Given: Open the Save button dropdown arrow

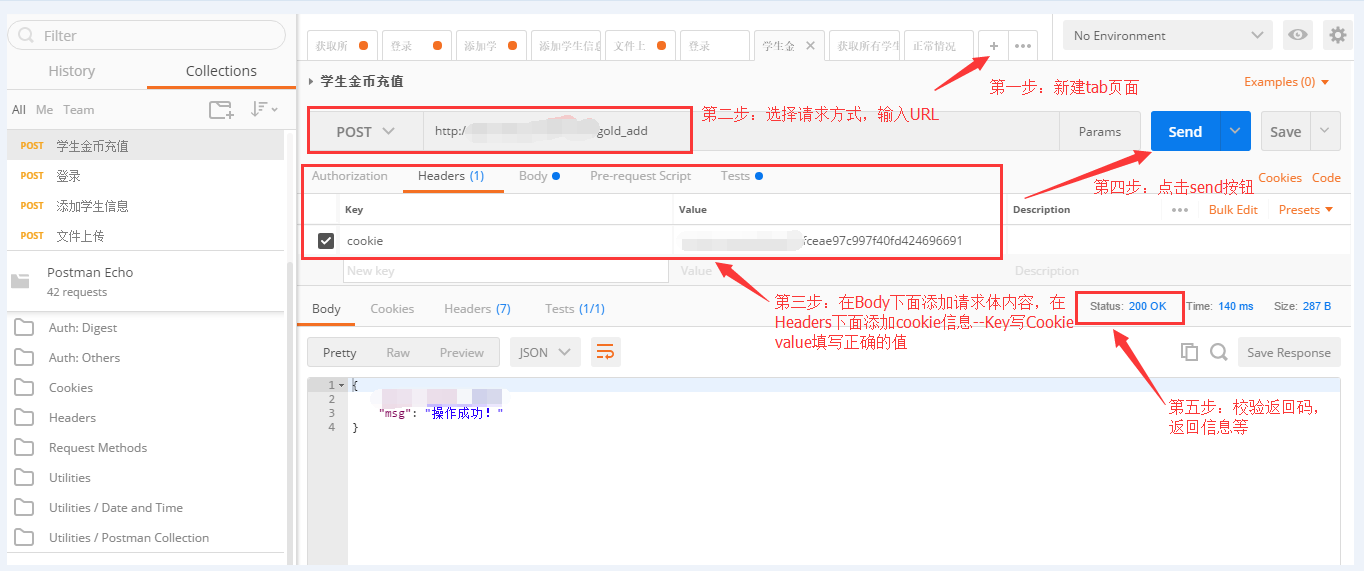Looking at the screenshot, I should pos(1325,131).
